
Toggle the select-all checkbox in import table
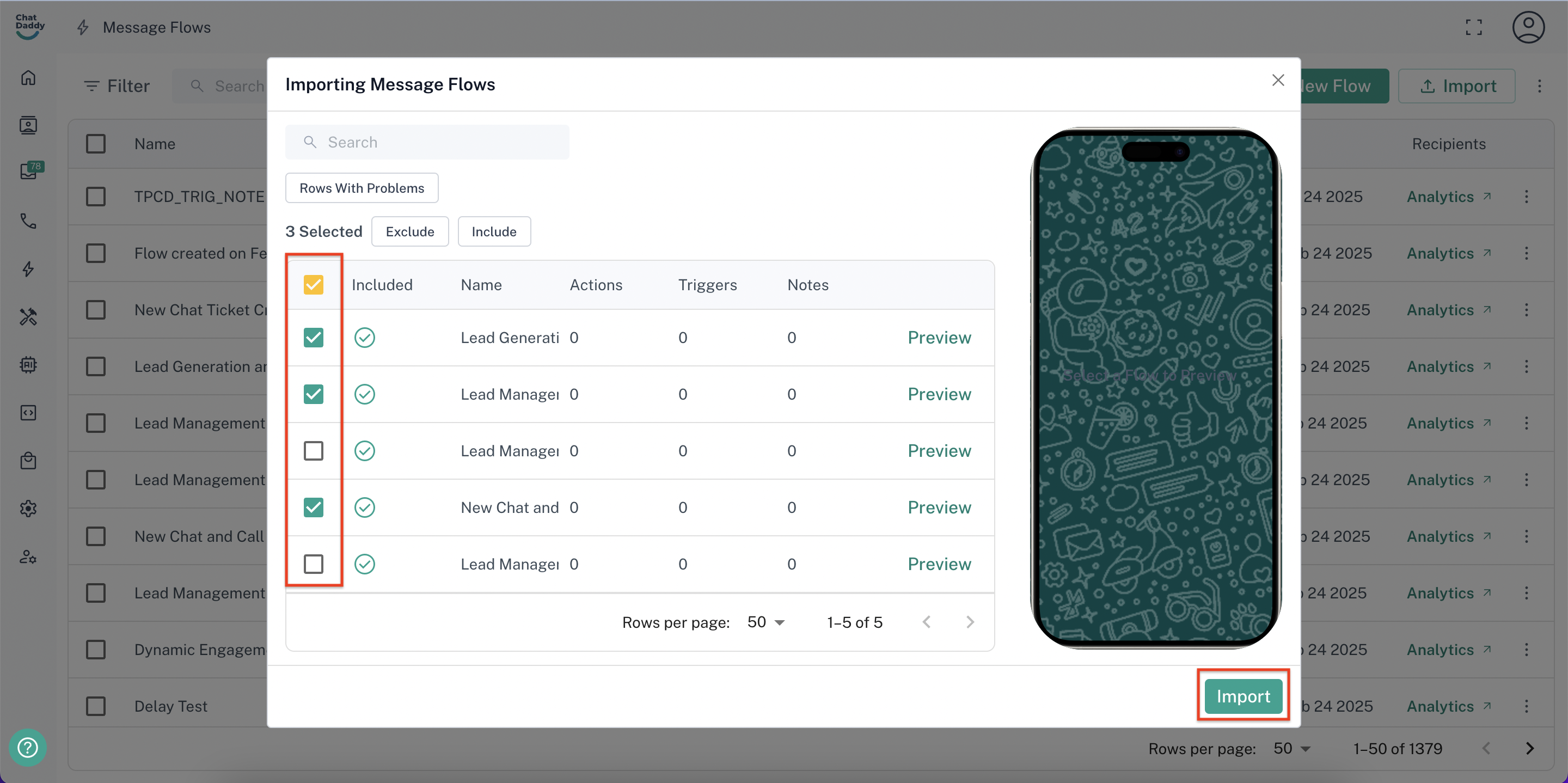pos(314,285)
